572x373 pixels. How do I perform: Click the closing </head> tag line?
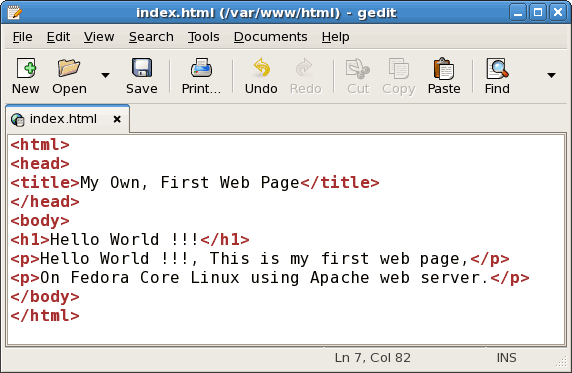click(x=45, y=202)
